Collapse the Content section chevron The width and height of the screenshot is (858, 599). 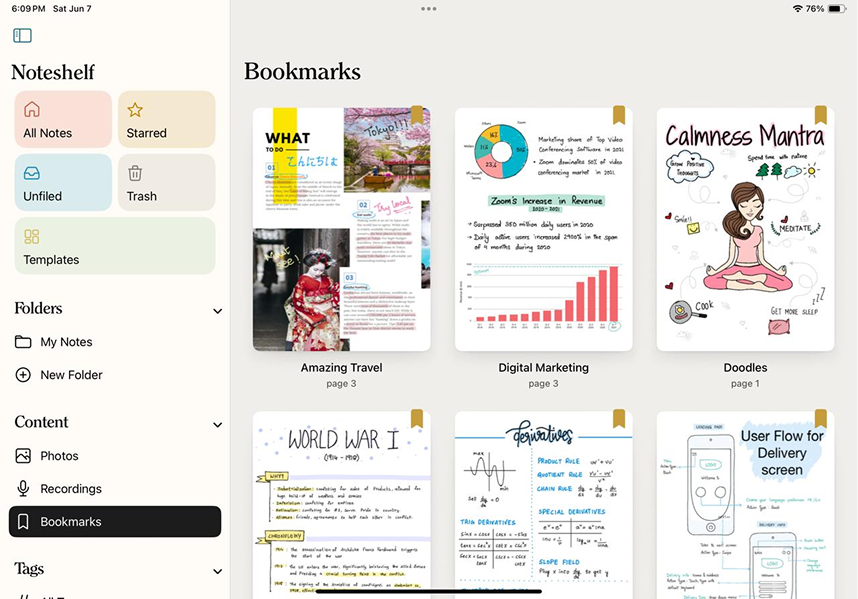pyautogui.click(x=217, y=425)
